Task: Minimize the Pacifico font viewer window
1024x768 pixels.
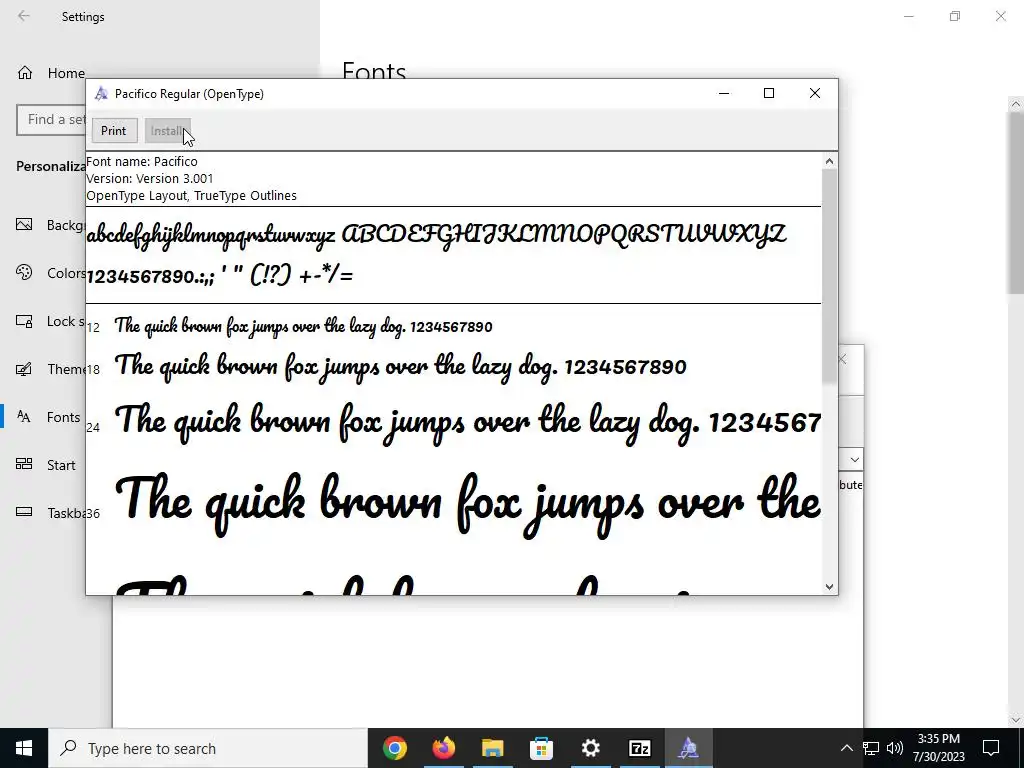Action: click(x=724, y=93)
